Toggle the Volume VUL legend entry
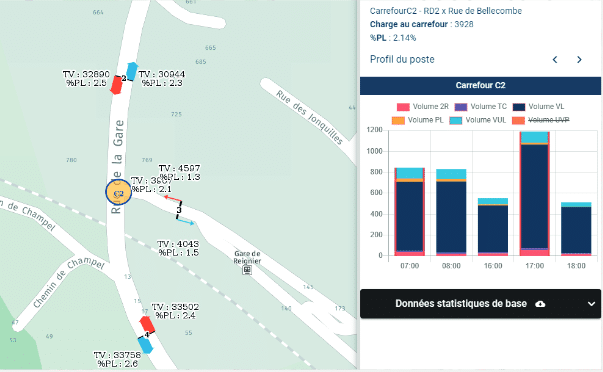This screenshot has height=372, width=603. [478, 120]
